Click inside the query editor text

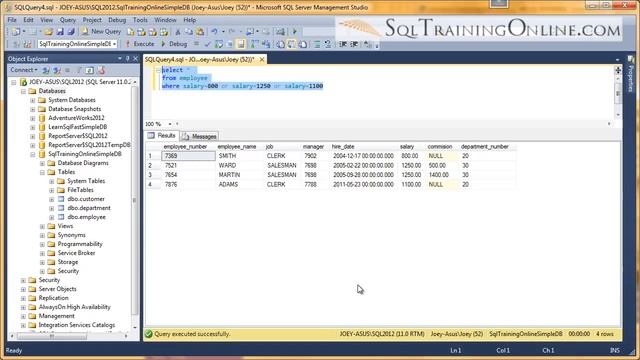(242, 78)
